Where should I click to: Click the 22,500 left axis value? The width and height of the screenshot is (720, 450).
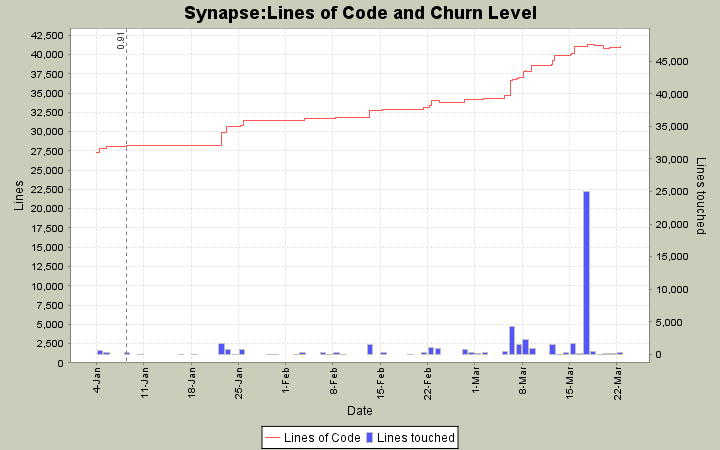[x=47, y=190]
